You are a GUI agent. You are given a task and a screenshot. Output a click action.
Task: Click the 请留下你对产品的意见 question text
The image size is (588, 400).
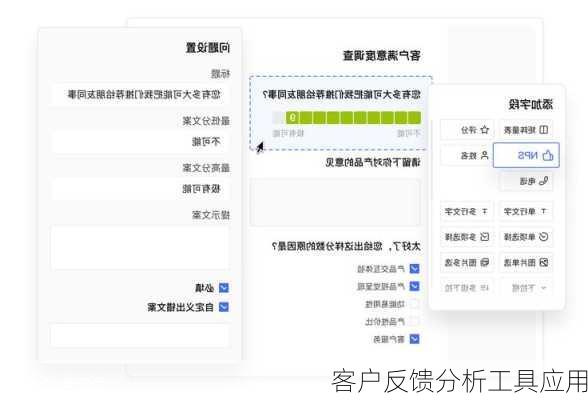(x=373, y=162)
